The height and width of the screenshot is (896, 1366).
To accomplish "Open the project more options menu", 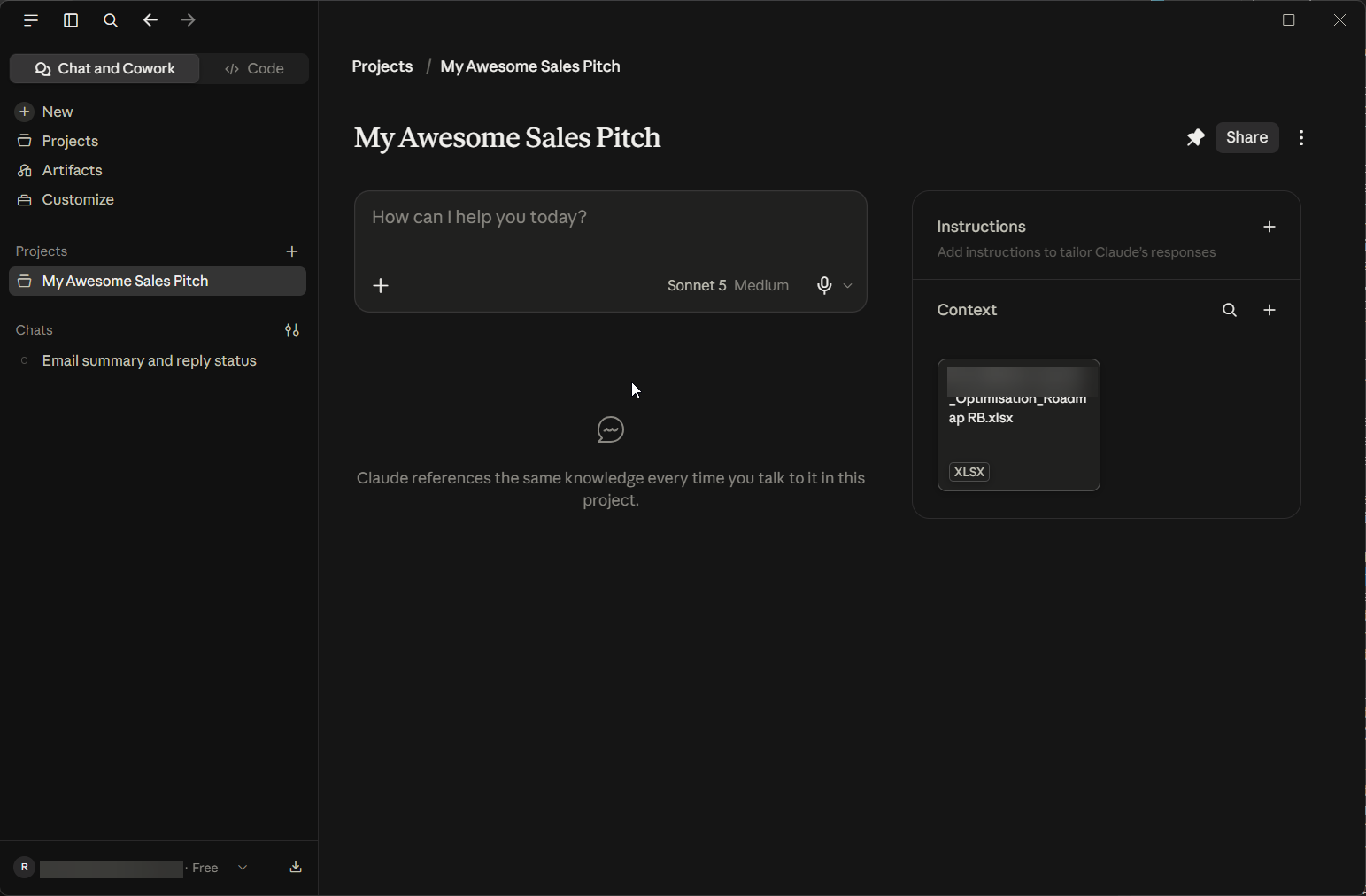I will [1301, 137].
